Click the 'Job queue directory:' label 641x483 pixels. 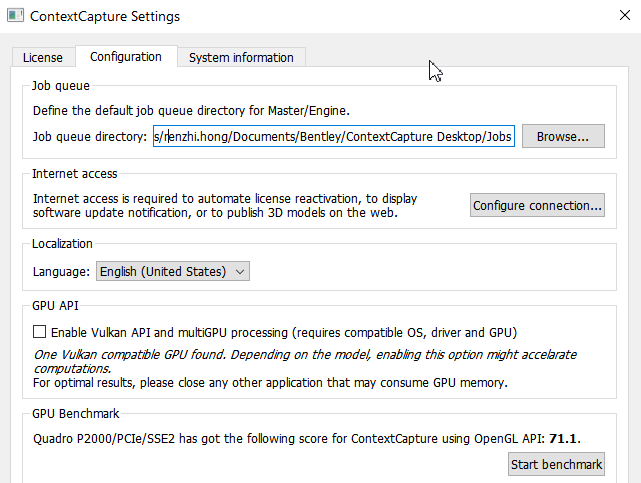[90, 136]
